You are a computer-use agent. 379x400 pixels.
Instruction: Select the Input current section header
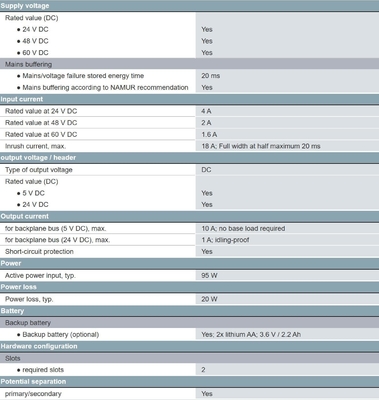tap(189, 99)
